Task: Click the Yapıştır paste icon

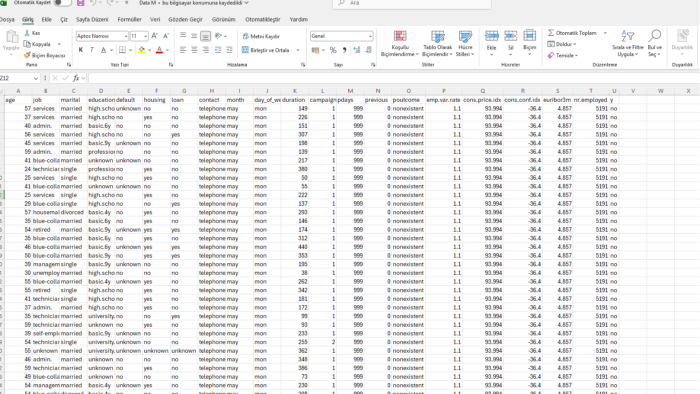Action: (11, 38)
